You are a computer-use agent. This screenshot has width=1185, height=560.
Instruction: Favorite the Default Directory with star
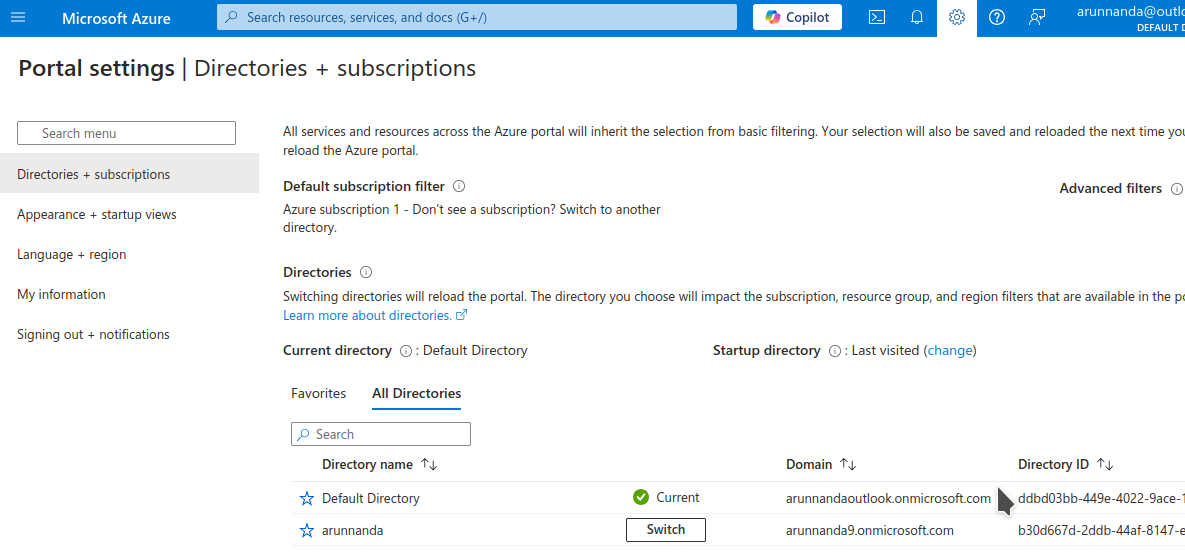307,498
